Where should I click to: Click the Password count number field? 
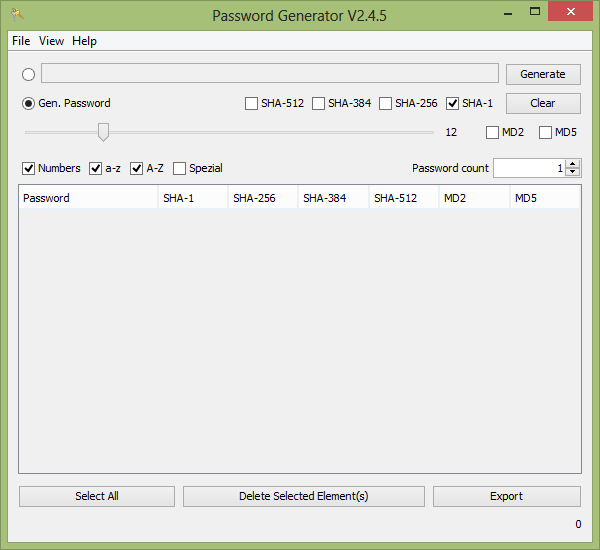tap(529, 168)
